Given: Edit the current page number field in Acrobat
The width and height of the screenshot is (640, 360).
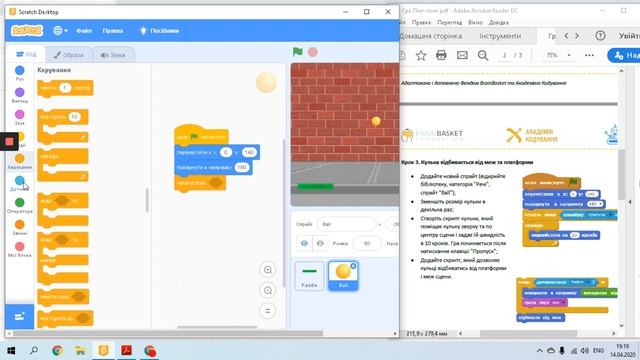Looking at the screenshot, I should [504, 55].
